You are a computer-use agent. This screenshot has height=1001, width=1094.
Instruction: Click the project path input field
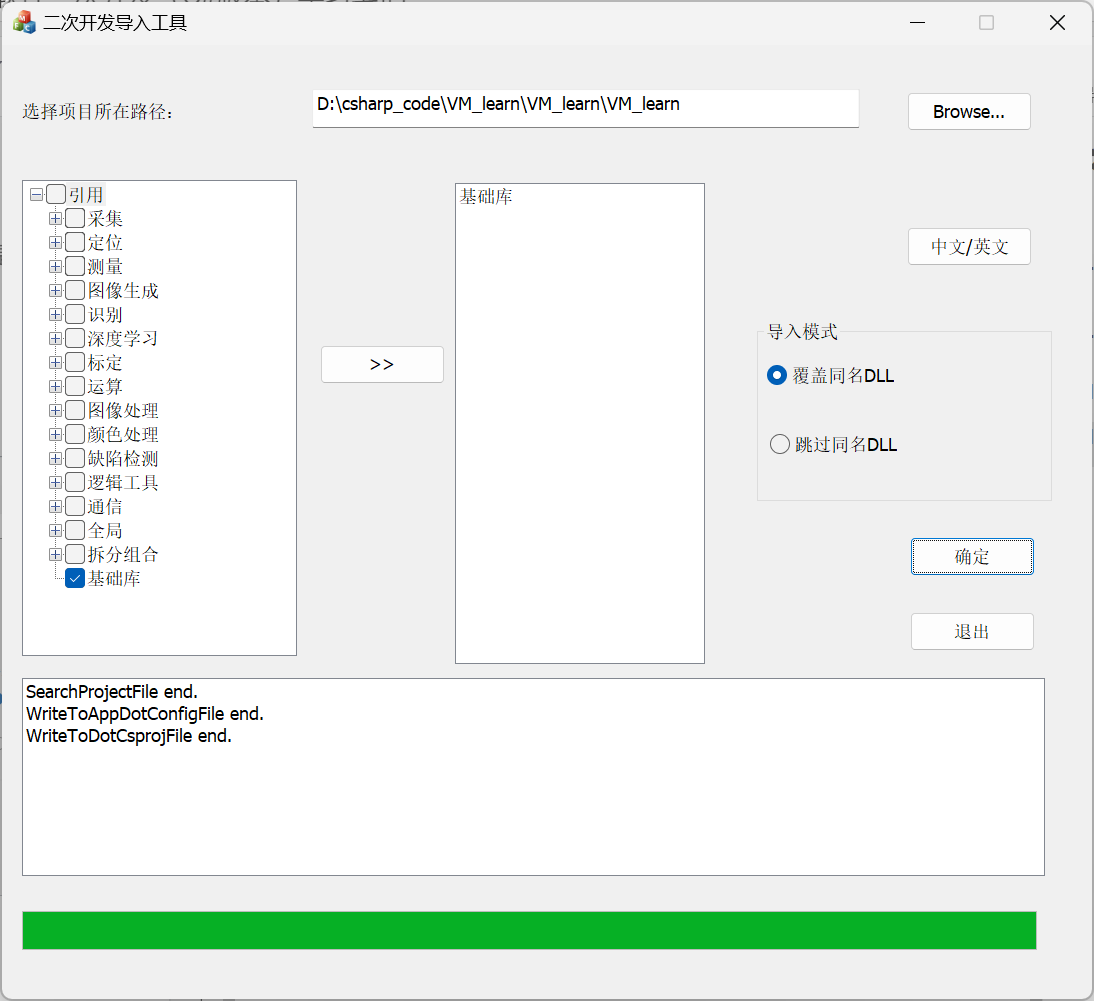pos(585,108)
